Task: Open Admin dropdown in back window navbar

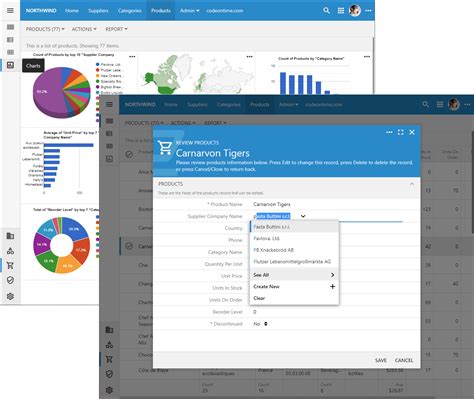Action: tap(190, 11)
